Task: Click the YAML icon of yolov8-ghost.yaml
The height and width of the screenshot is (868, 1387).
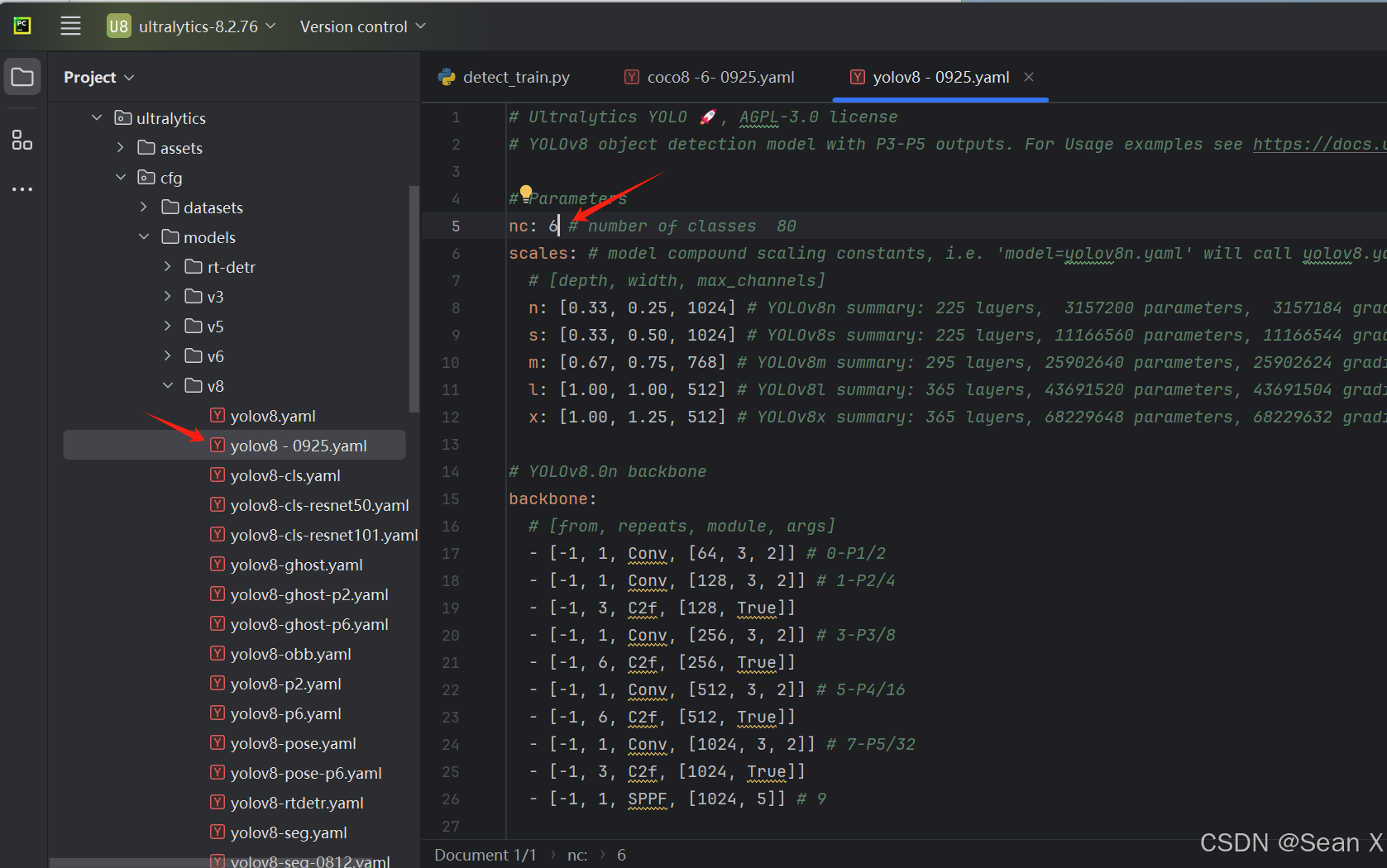Action: pos(218,564)
